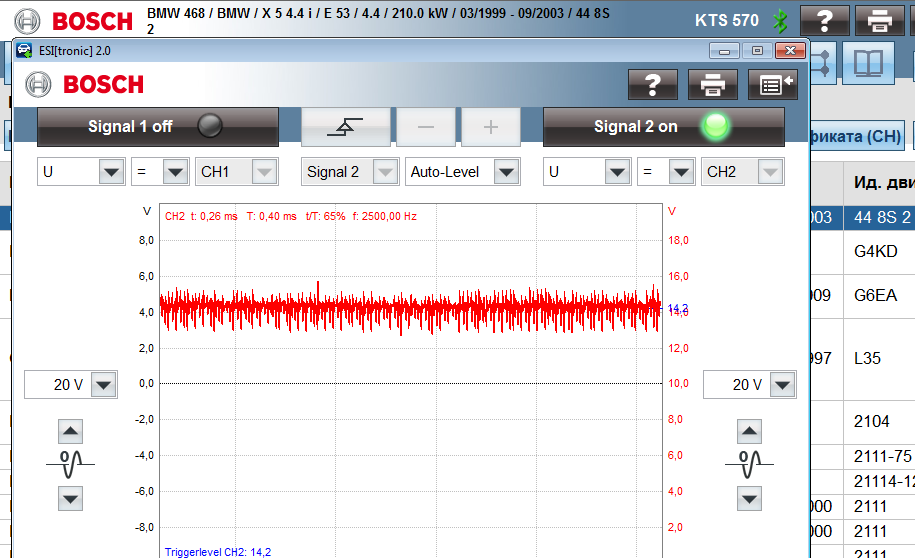Image resolution: width=915 pixels, height=558 pixels.
Task: Click the Triggerlevel CH2: 14,2 label
Action: tap(218, 552)
